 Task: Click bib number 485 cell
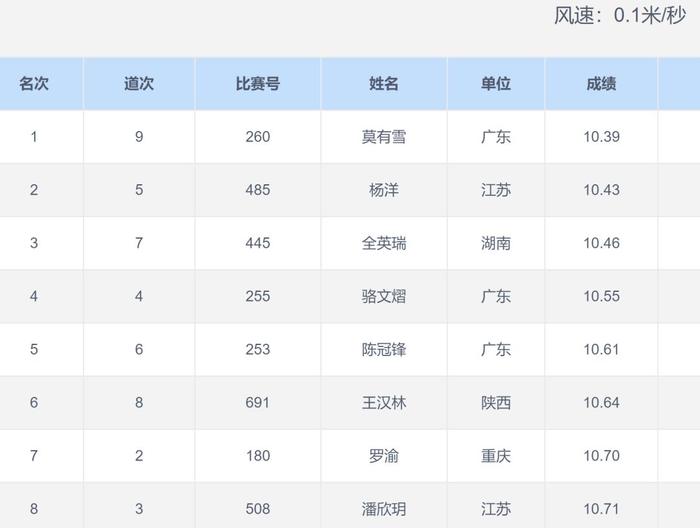tap(258, 190)
